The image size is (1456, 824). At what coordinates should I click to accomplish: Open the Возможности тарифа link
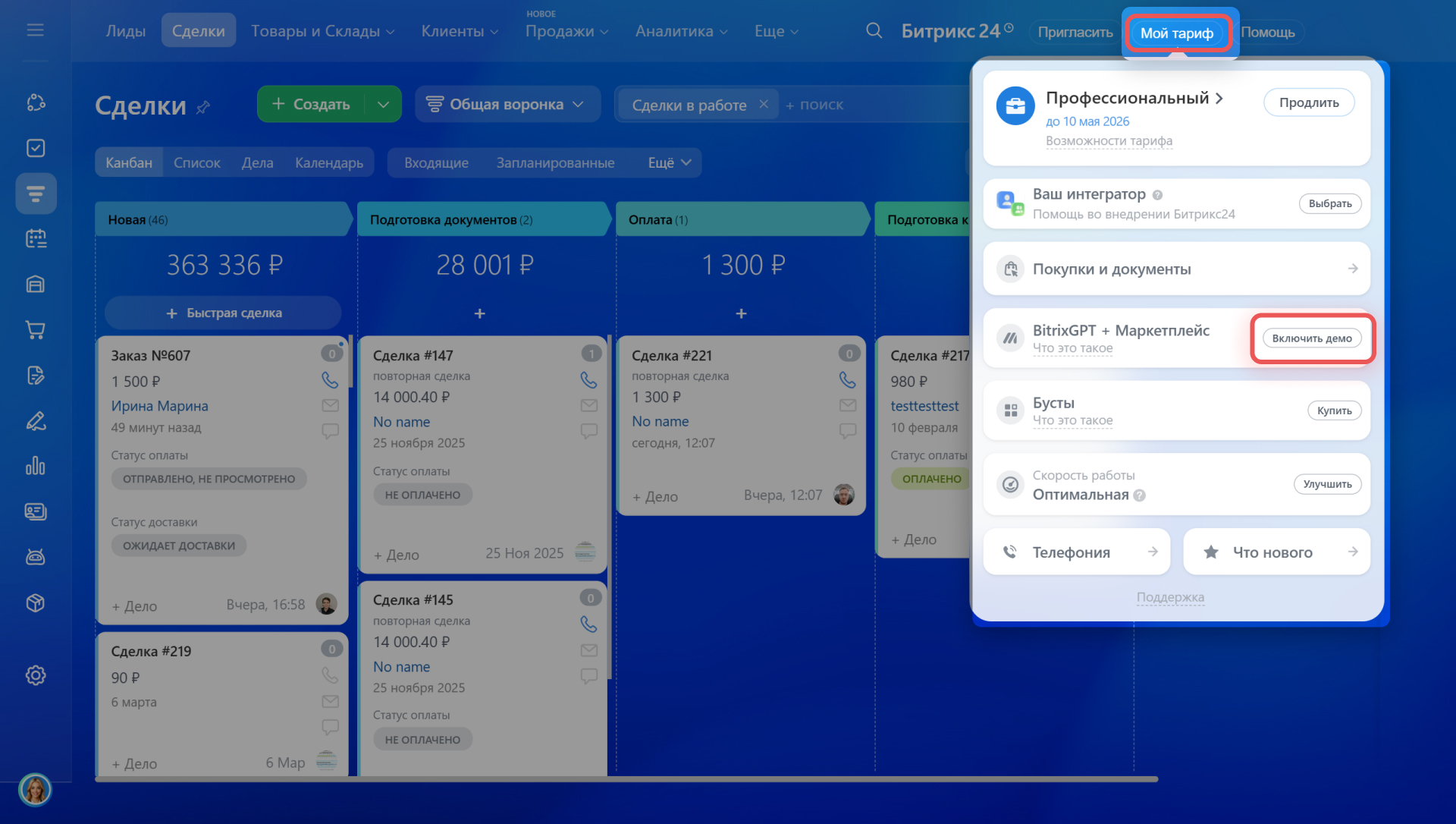[1109, 141]
